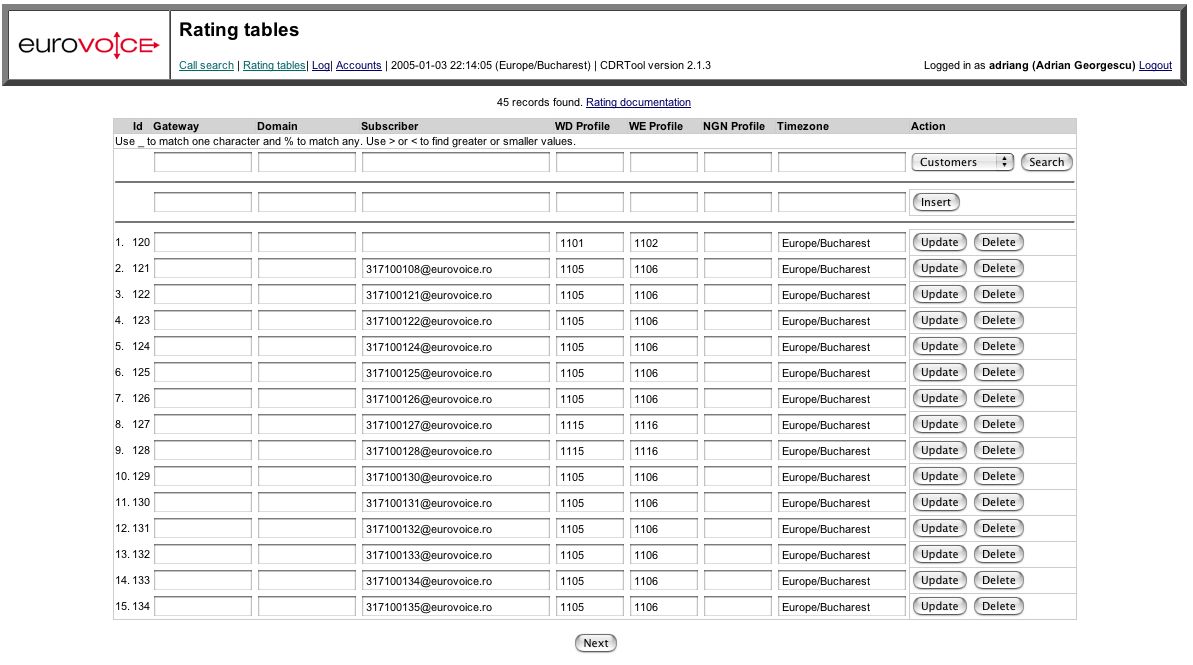Edit WD Profile 1101 in row 120
Viewport: 1193px width, 665px height.
coord(590,243)
